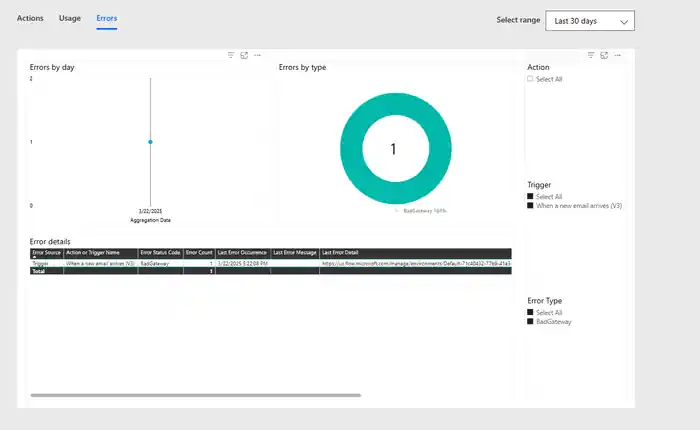
Task: Click the 3/22/2025 5:22:08 PM cell
Action: coord(242,263)
